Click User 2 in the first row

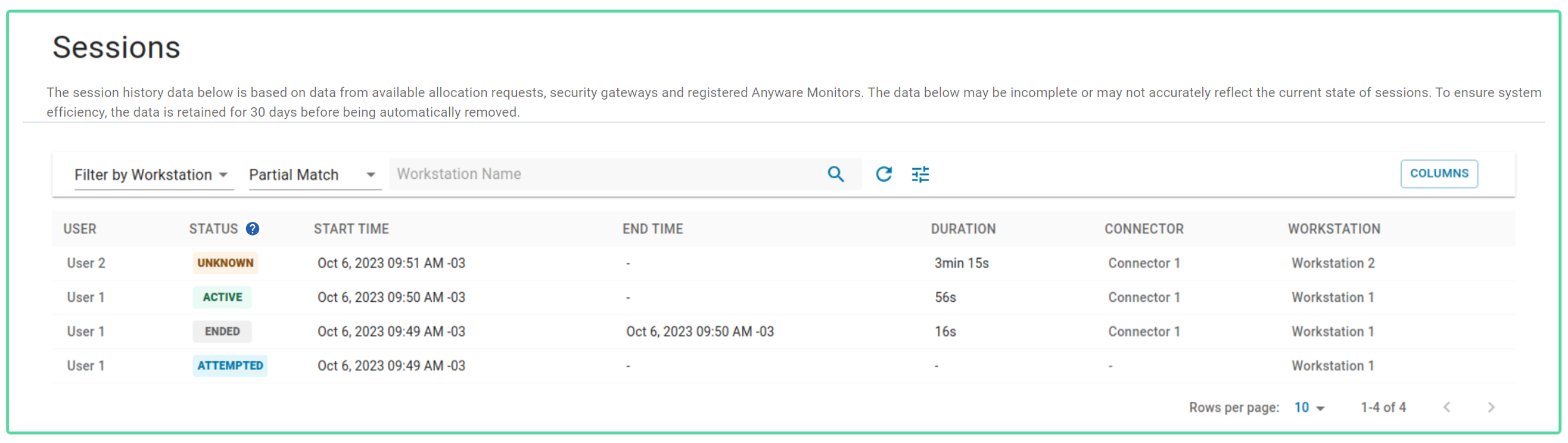(86, 264)
